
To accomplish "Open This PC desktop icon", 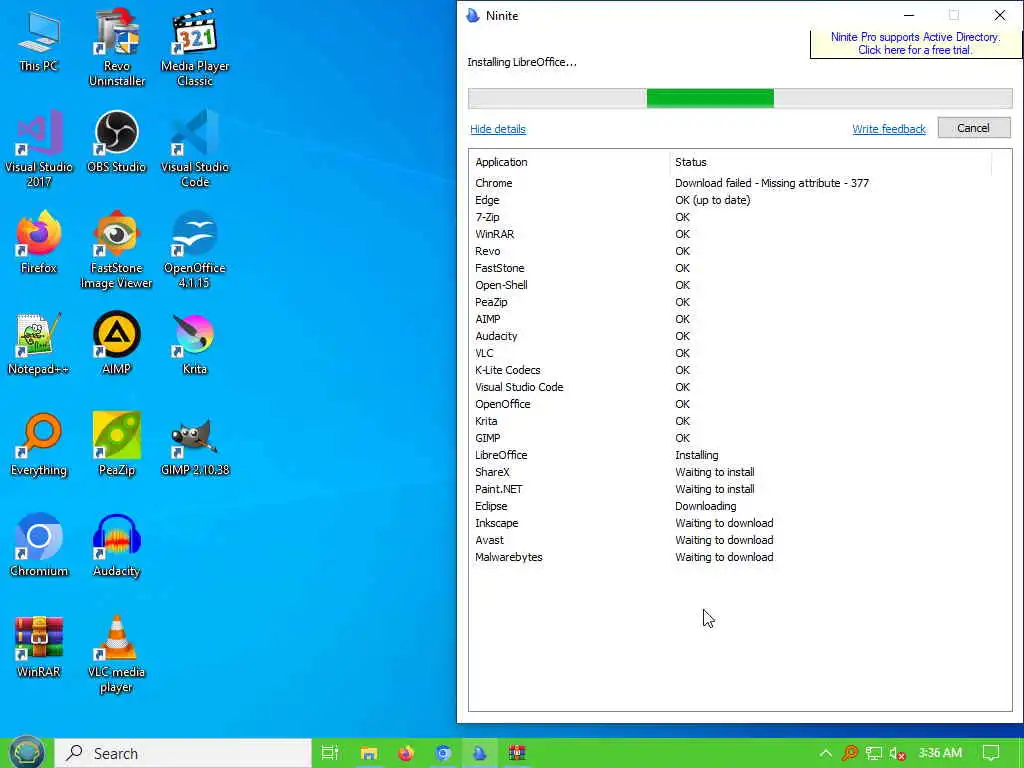I will (x=39, y=40).
